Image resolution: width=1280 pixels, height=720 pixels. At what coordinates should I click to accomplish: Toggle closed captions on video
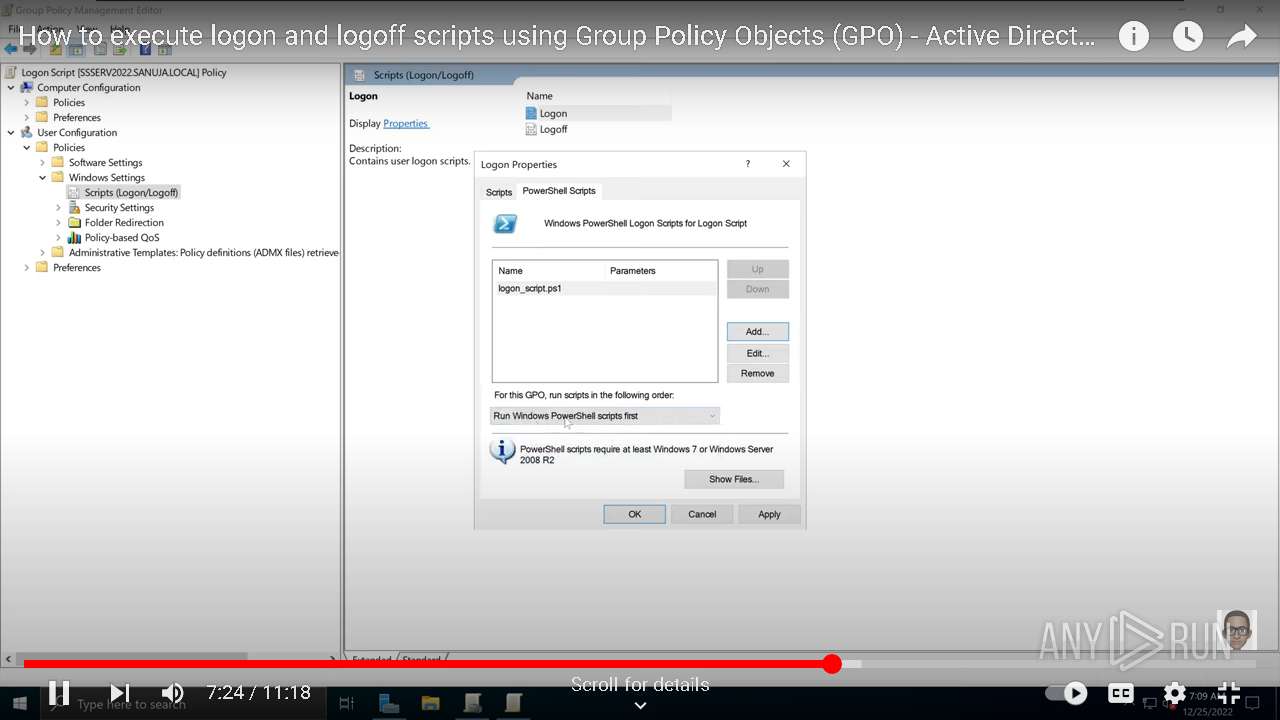click(x=1122, y=693)
